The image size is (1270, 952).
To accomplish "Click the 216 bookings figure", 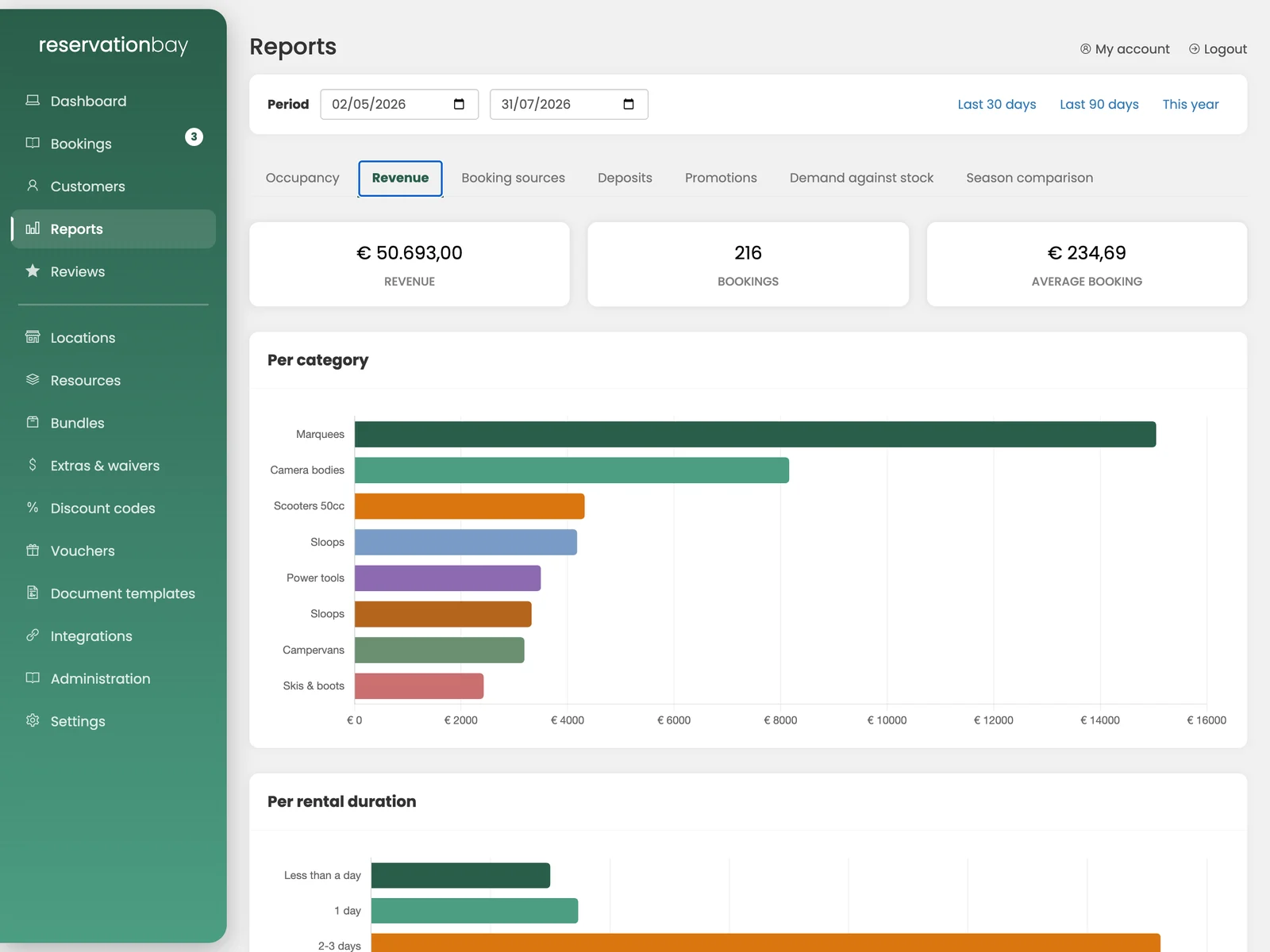I will pos(748,253).
